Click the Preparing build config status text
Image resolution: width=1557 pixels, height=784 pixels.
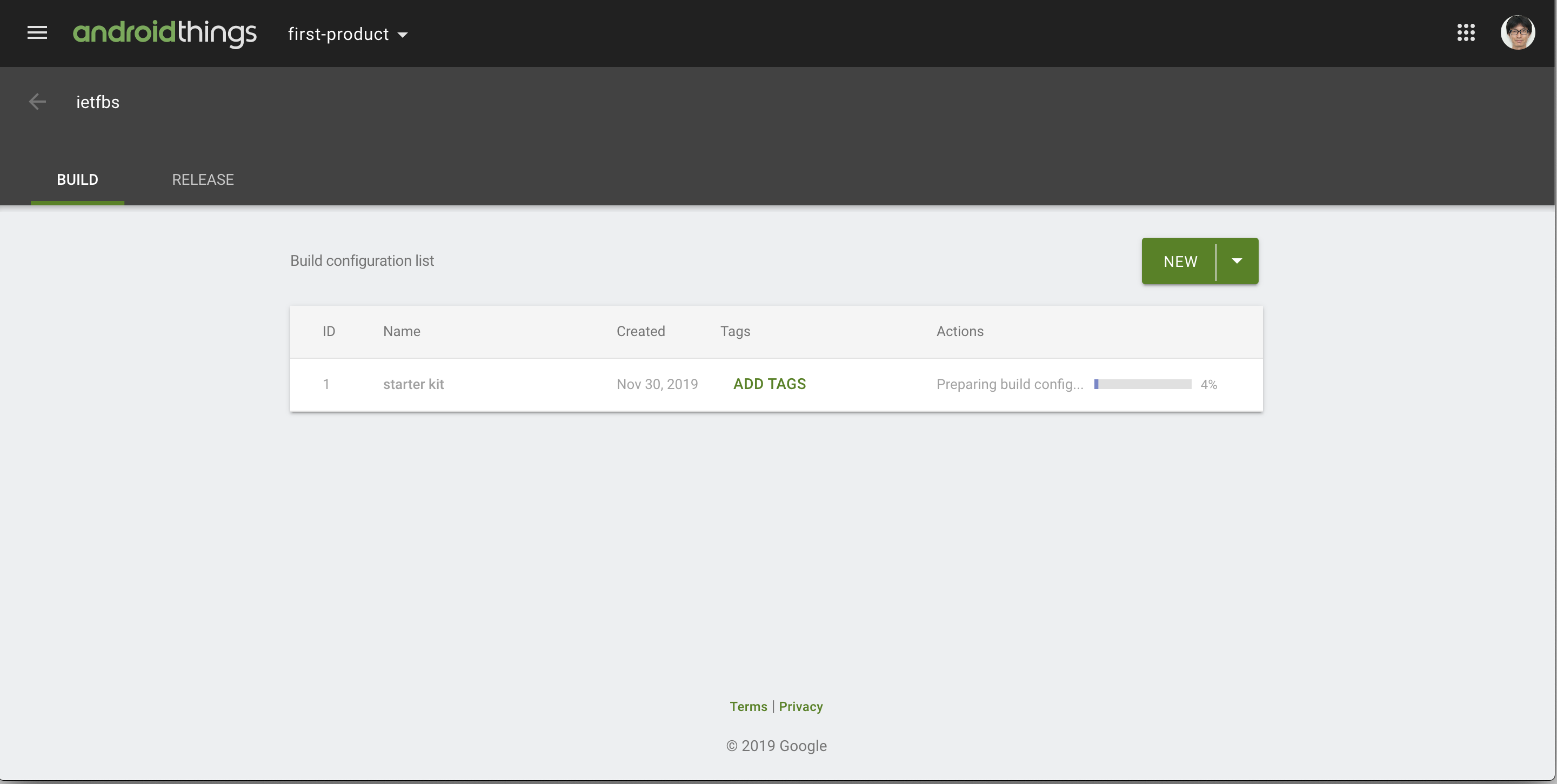1010,385
